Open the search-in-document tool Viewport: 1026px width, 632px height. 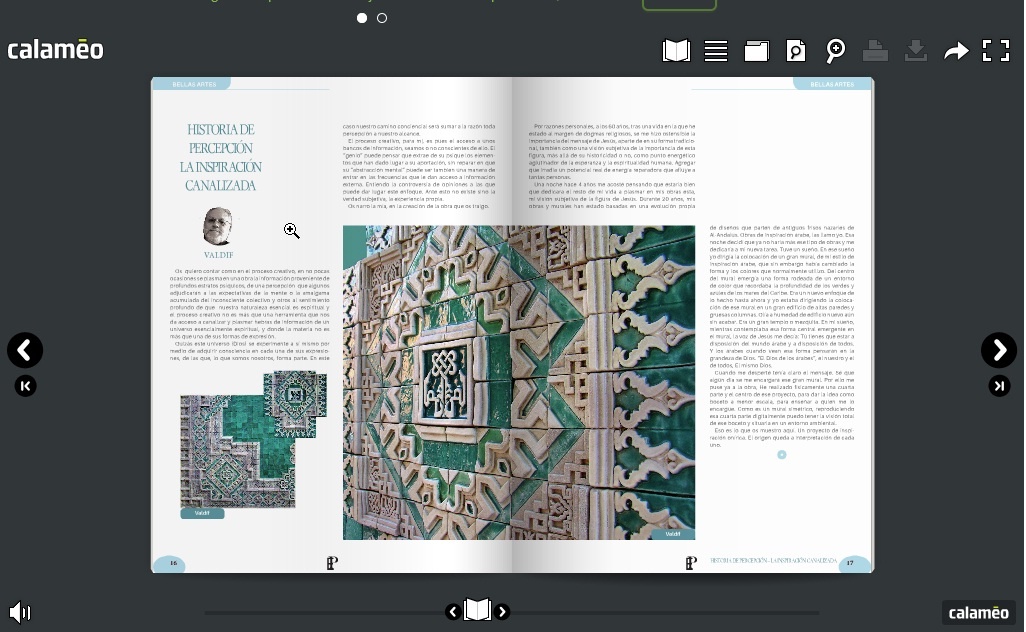coord(796,50)
